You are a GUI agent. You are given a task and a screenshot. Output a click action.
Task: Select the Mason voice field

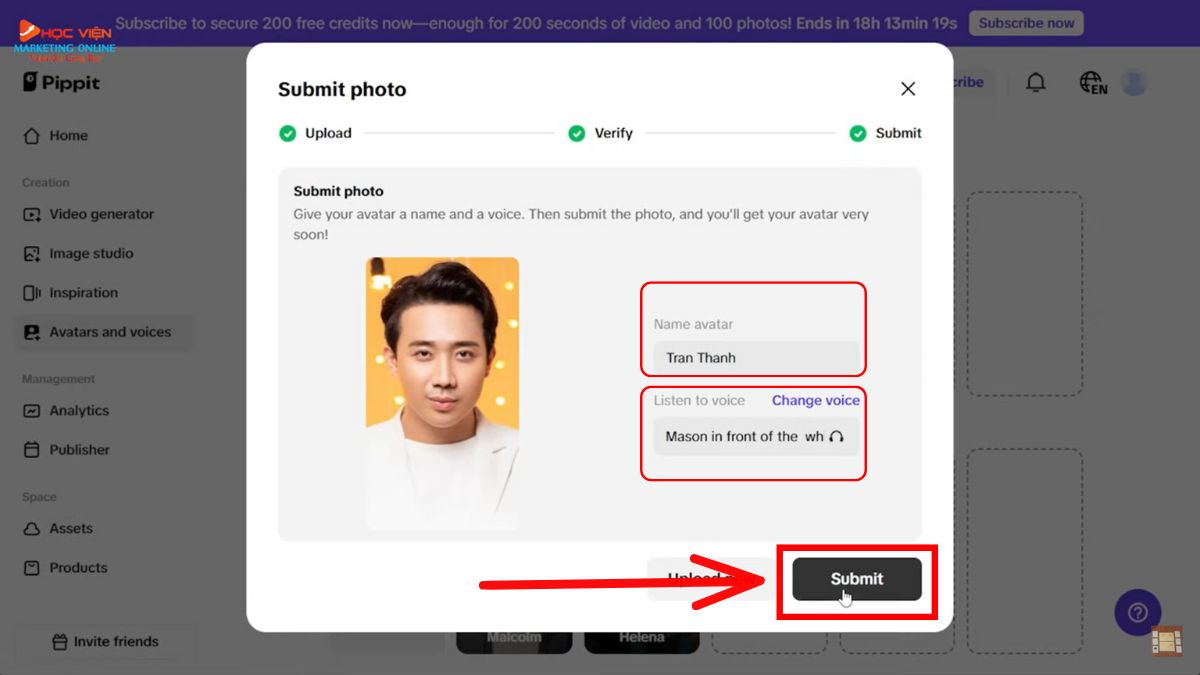tap(755, 436)
